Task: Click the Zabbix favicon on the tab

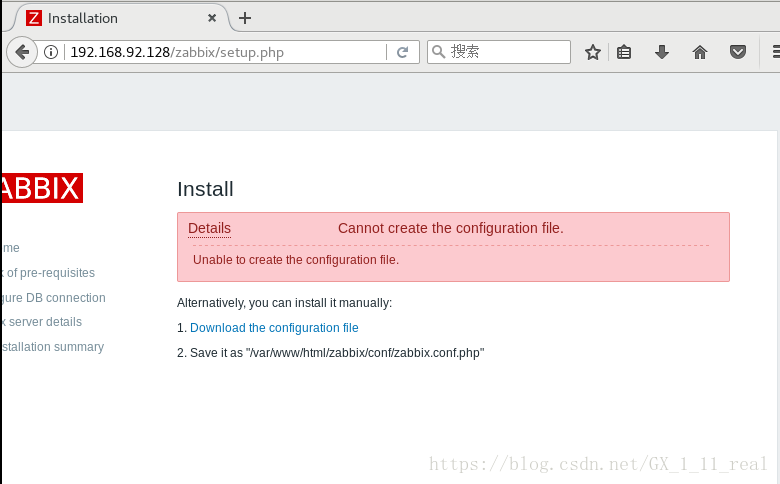Action: pos(34,18)
